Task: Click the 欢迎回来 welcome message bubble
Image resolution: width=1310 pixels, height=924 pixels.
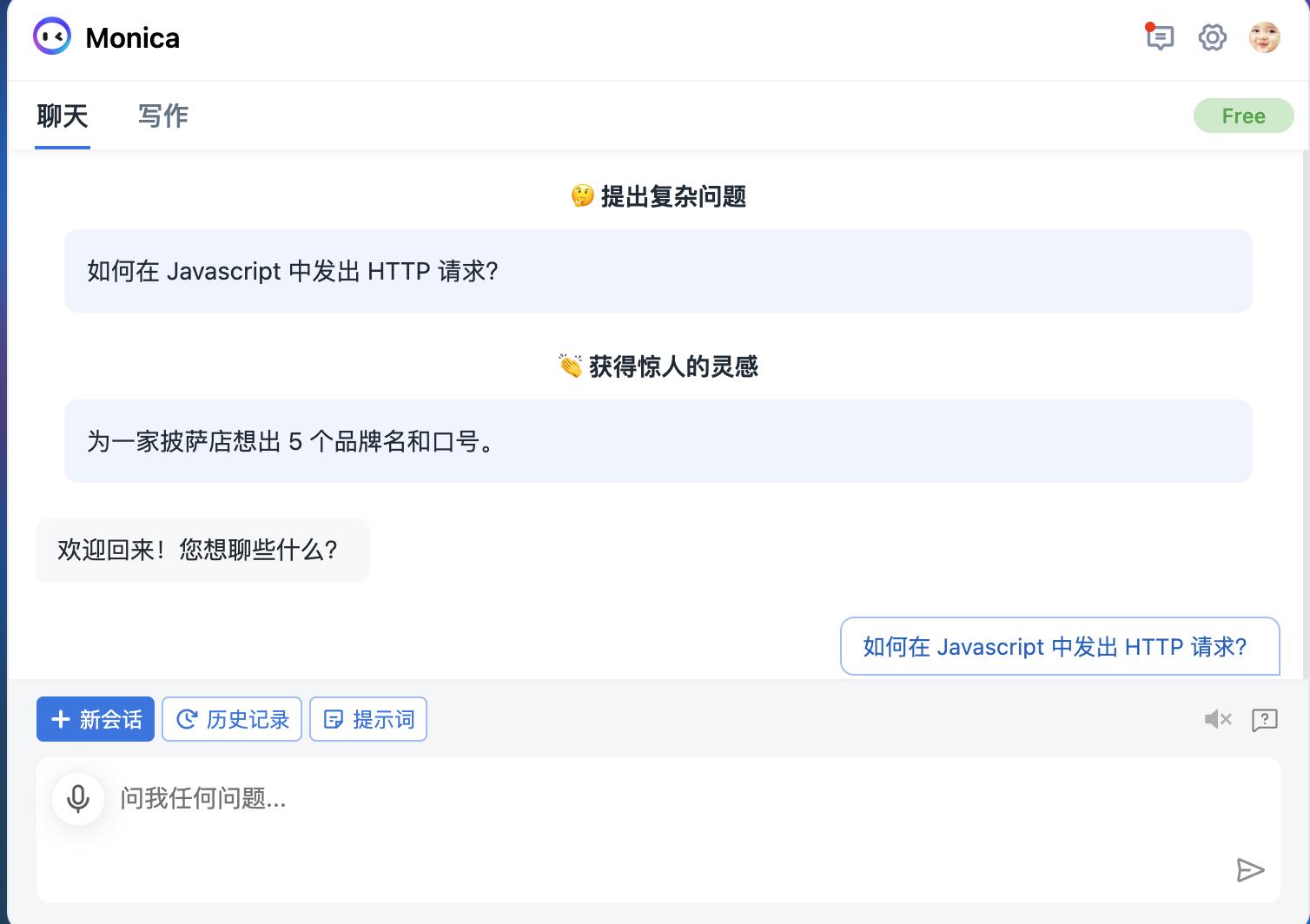Action: (203, 550)
